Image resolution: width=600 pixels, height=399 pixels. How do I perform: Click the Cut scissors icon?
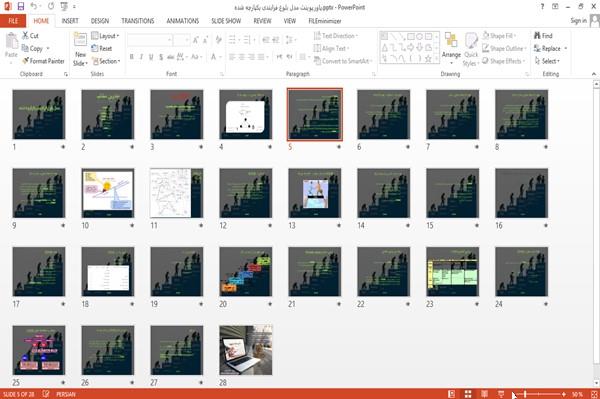[25, 36]
